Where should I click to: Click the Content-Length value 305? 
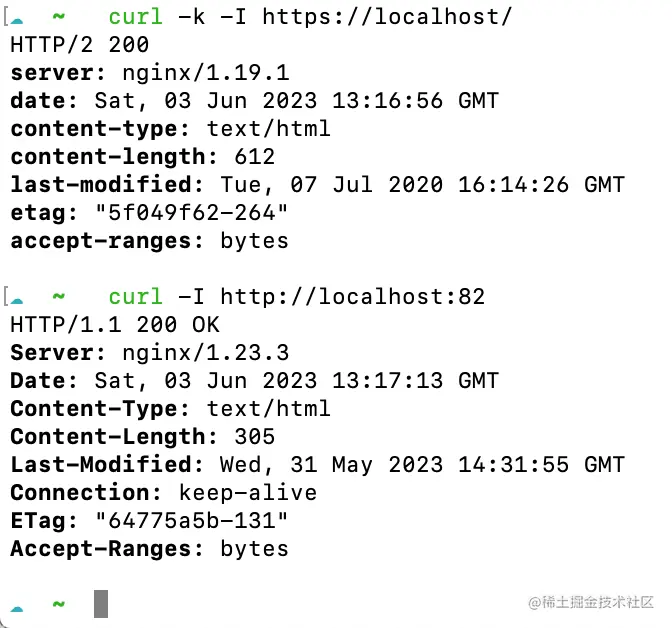coord(254,437)
